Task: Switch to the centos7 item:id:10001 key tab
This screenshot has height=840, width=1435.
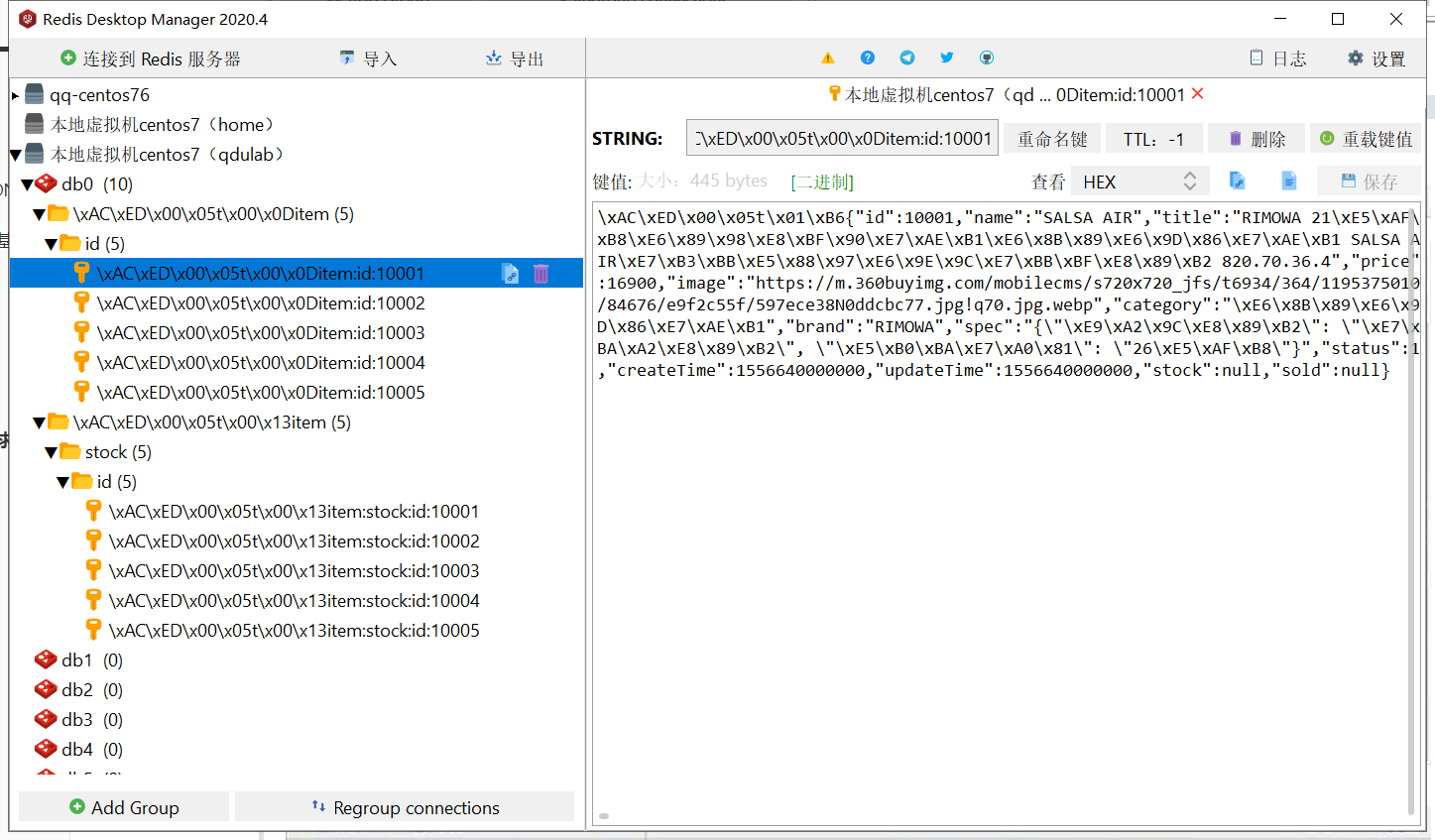Action: [x=1007, y=95]
